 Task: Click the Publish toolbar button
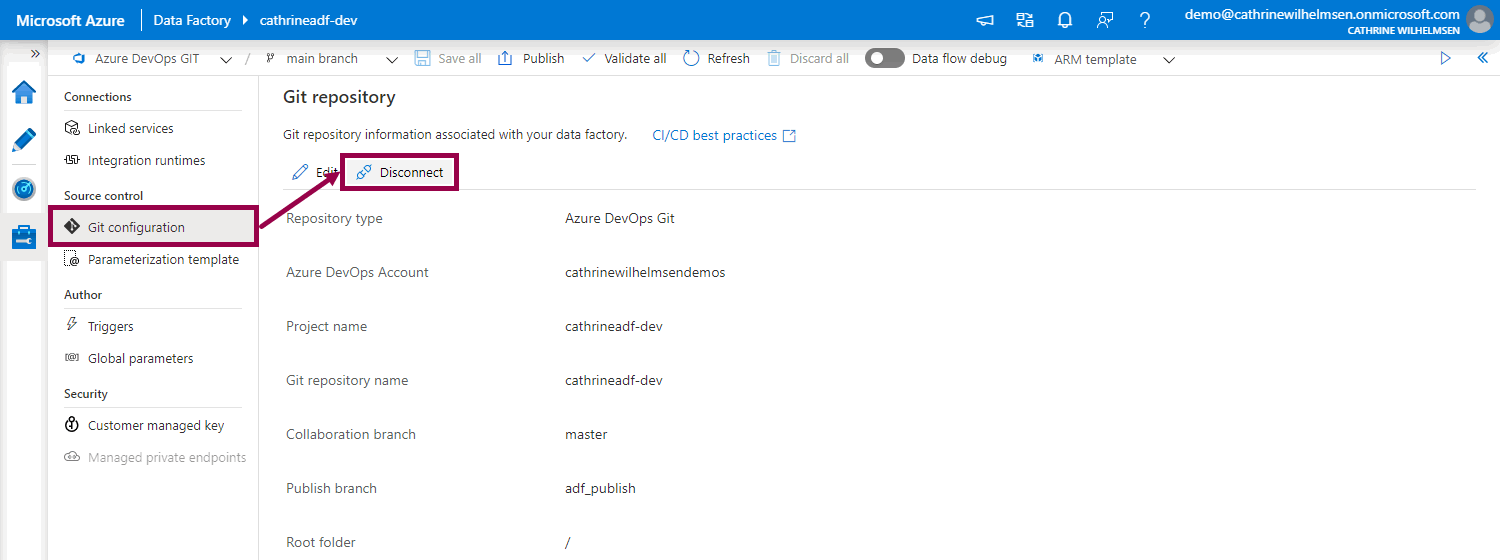coord(531,59)
